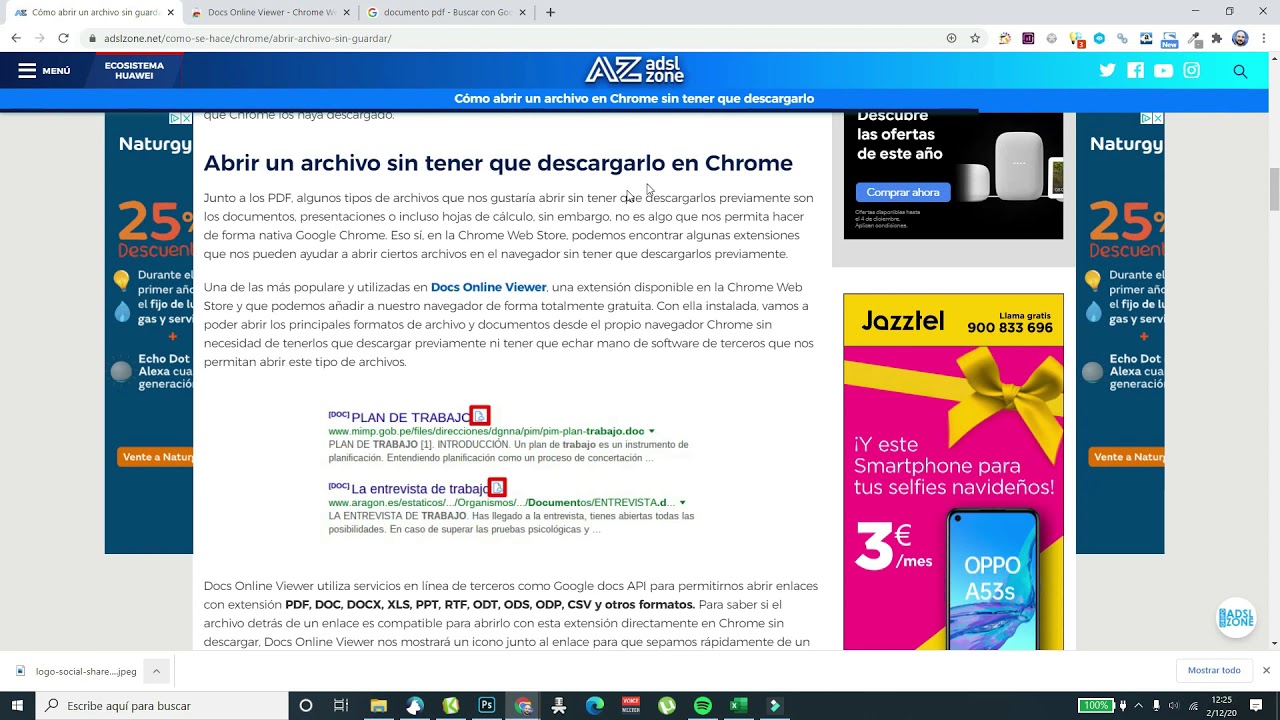
Task: Open Spotify from the taskbar
Action: coord(702,705)
